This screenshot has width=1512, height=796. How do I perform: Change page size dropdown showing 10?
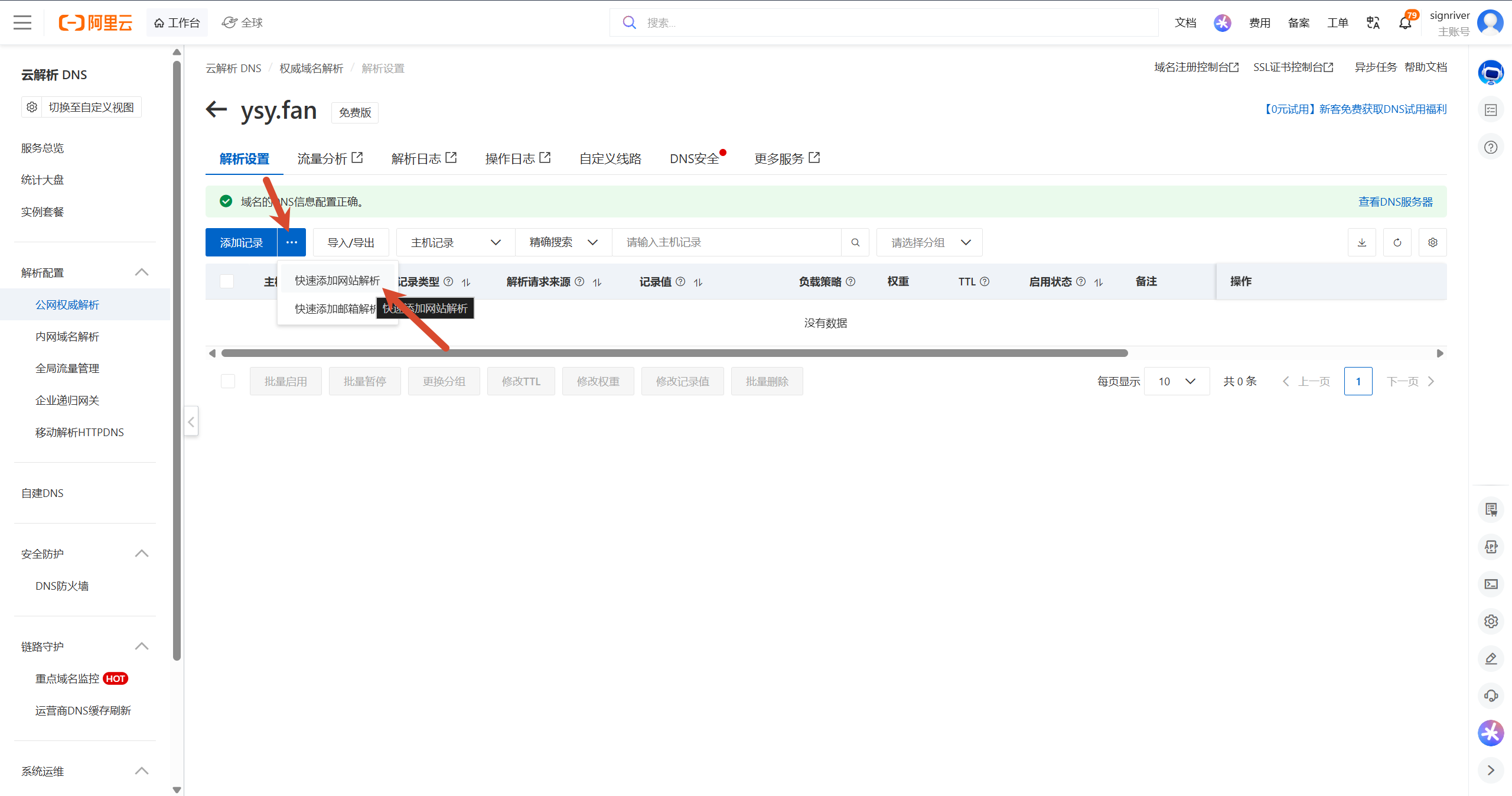coord(1177,381)
